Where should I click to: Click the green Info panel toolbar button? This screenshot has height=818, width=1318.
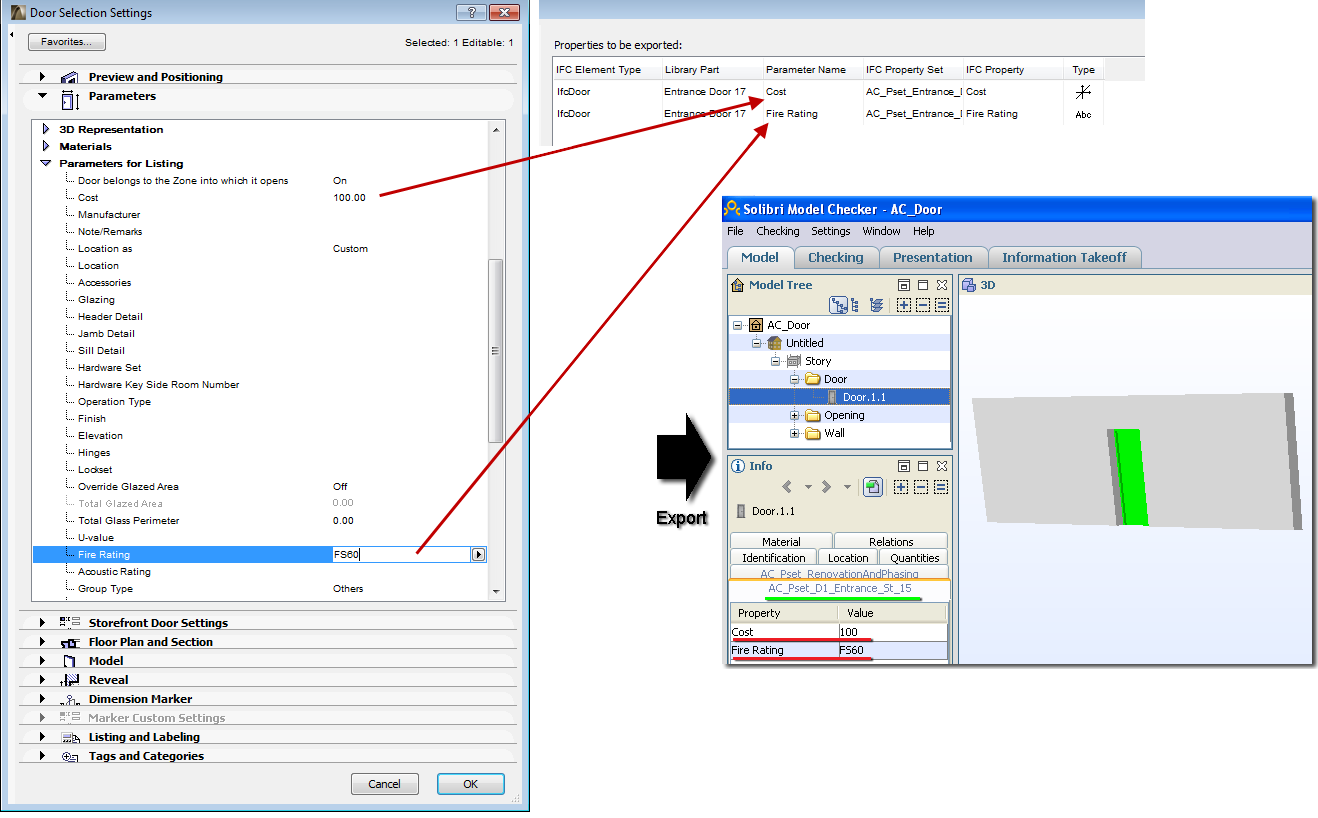click(872, 487)
